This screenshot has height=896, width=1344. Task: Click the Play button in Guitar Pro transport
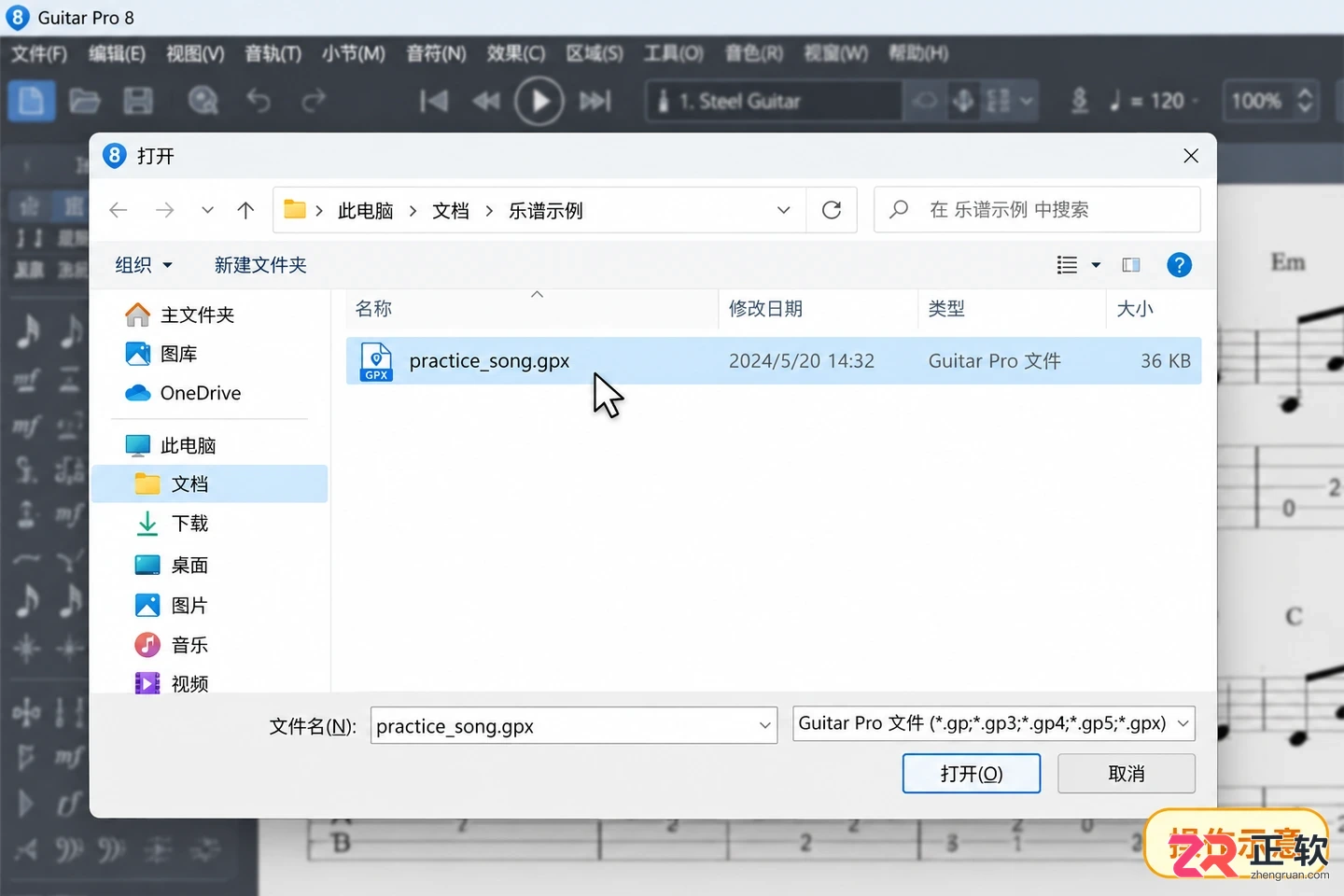pos(539,101)
